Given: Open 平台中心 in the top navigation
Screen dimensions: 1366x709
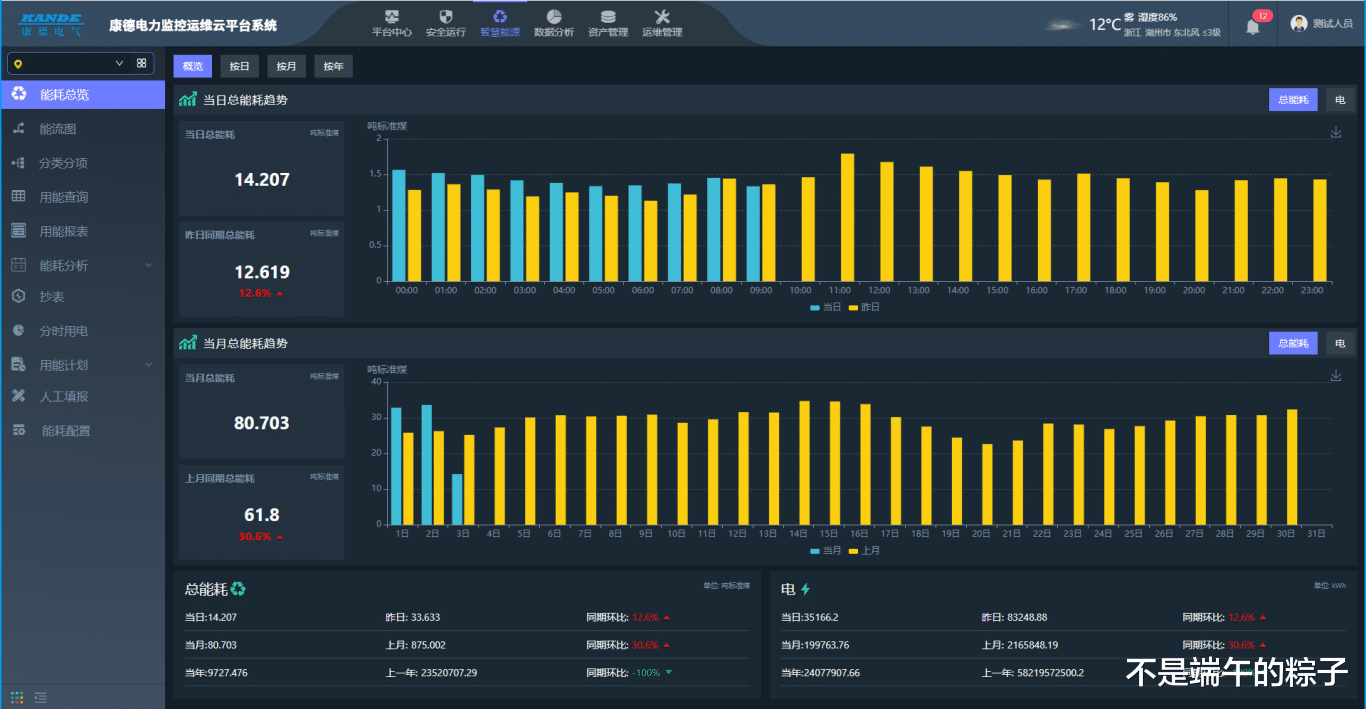Looking at the screenshot, I should (x=392, y=23).
